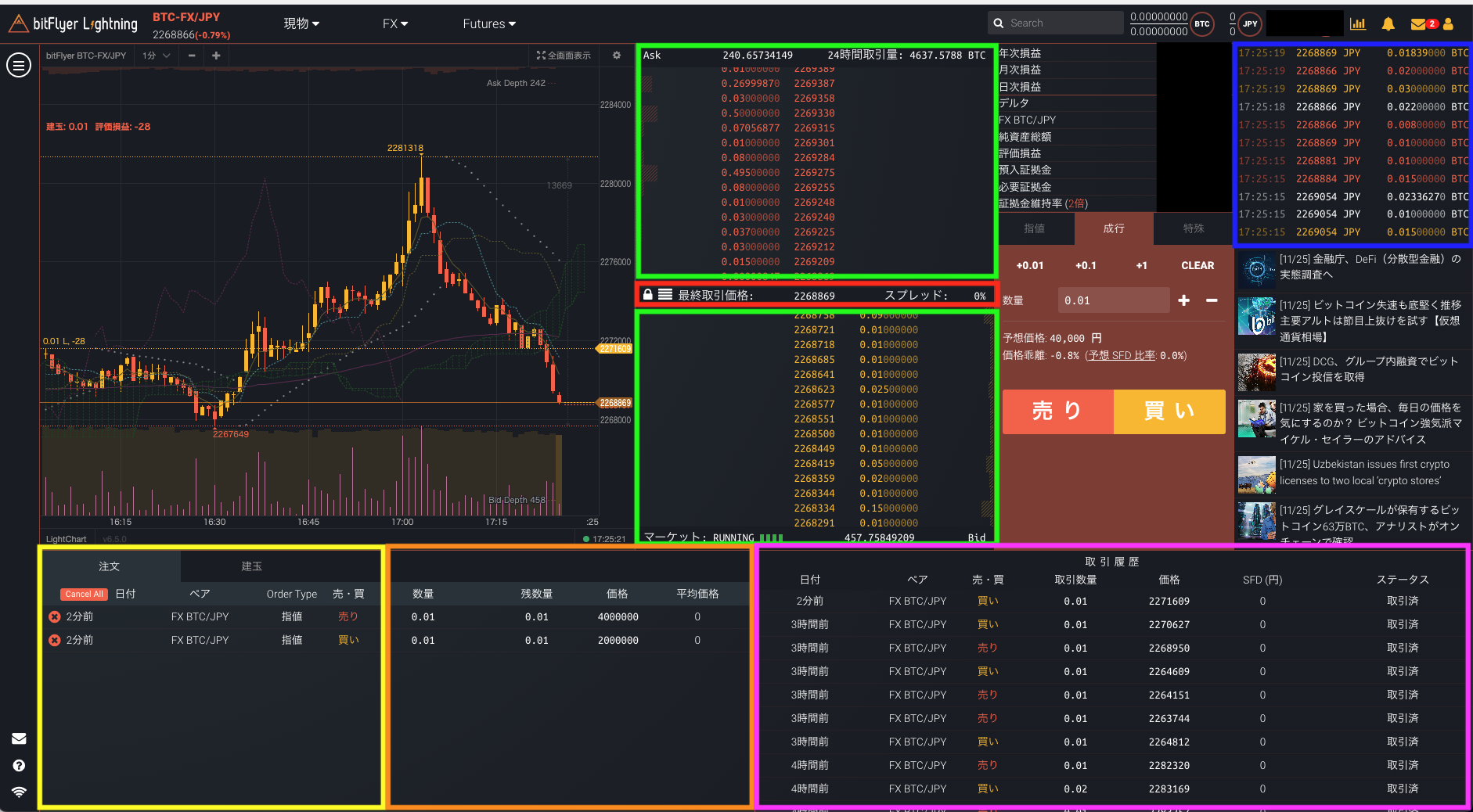Increase quantity with plus icon
The height and width of the screenshot is (812, 1473).
tap(1184, 300)
